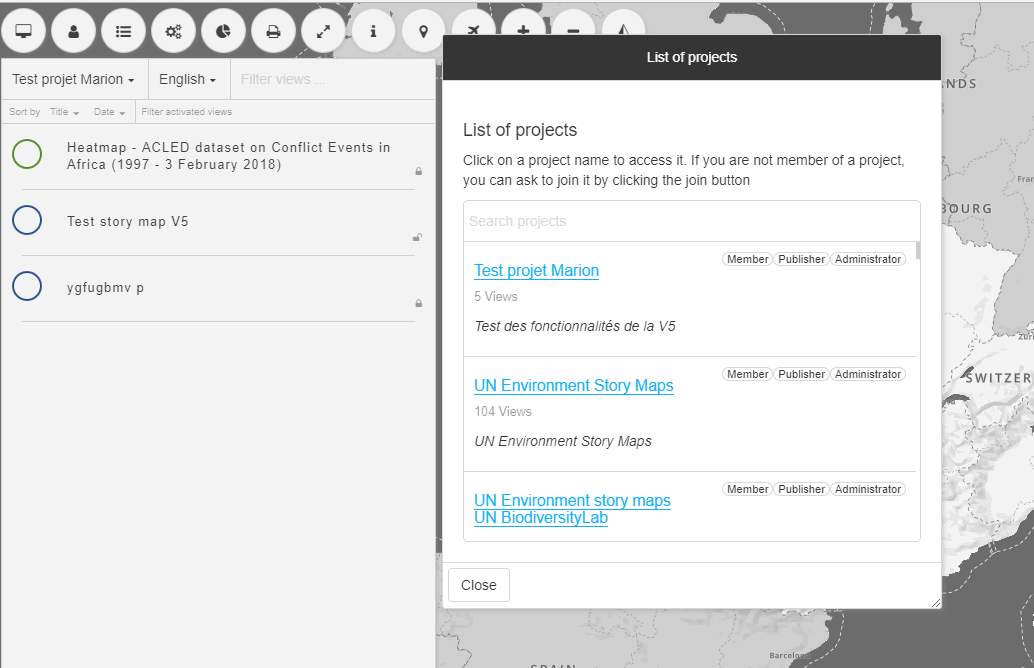The height and width of the screenshot is (668, 1034).
Task: Click the airplane fly-to icon
Action: click(473, 23)
